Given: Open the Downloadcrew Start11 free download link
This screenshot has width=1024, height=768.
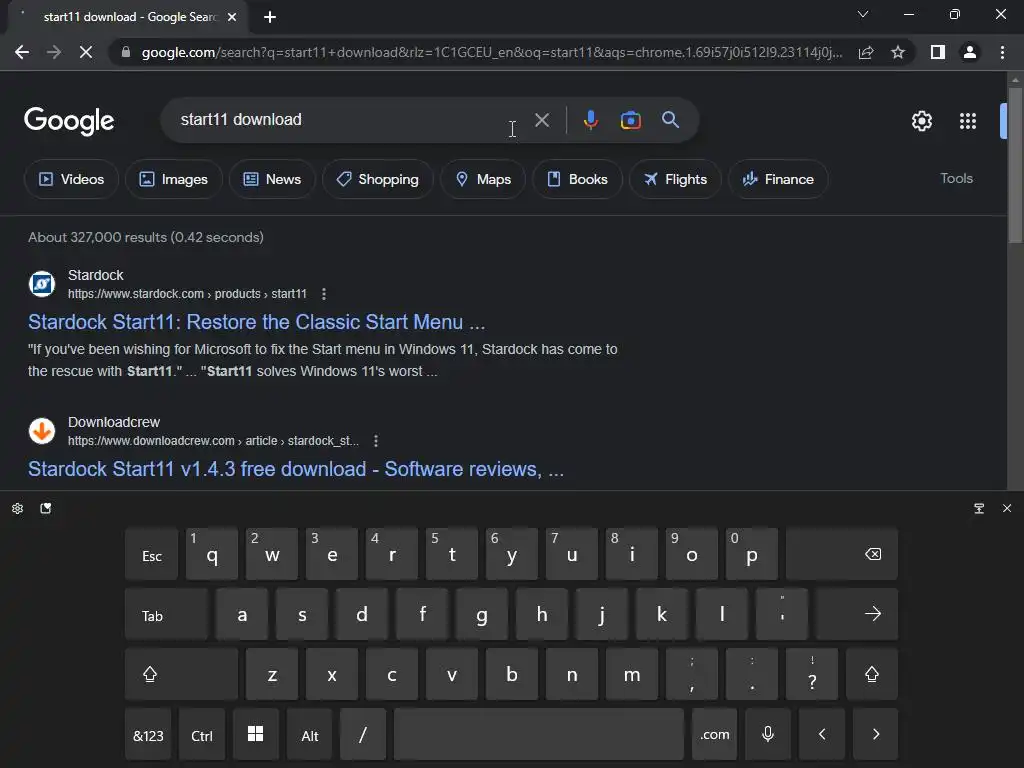Looking at the screenshot, I should [x=296, y=469].
